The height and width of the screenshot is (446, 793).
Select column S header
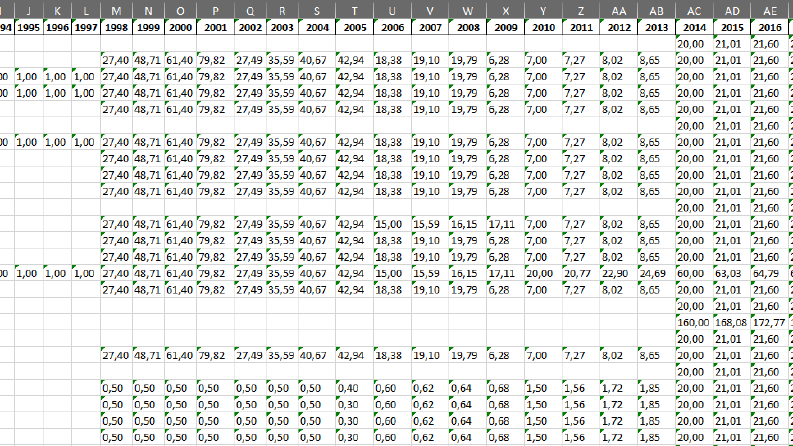317,11
